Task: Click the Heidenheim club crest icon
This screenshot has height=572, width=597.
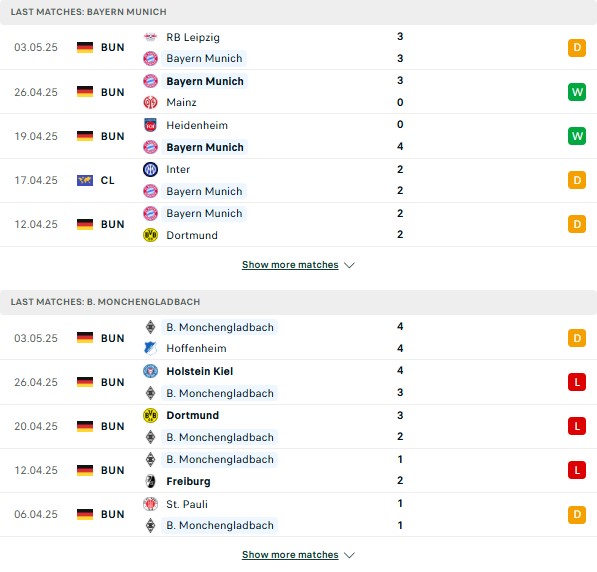Action: pos(150,125)
